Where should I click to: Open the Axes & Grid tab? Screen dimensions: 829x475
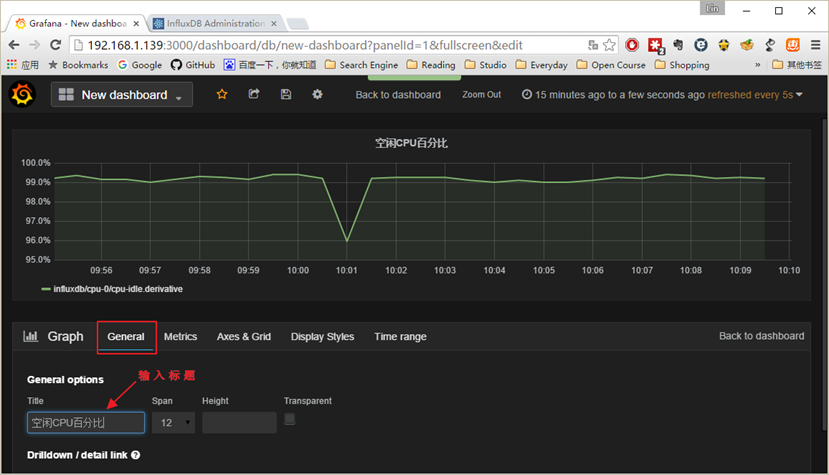244,337
